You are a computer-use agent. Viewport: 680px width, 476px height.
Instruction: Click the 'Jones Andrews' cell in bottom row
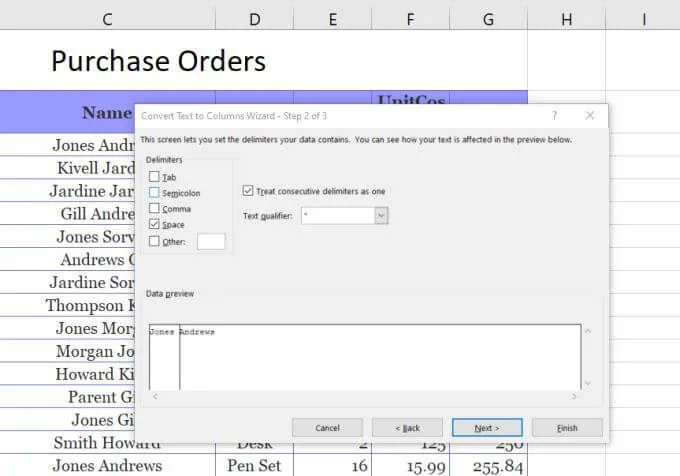107,465
